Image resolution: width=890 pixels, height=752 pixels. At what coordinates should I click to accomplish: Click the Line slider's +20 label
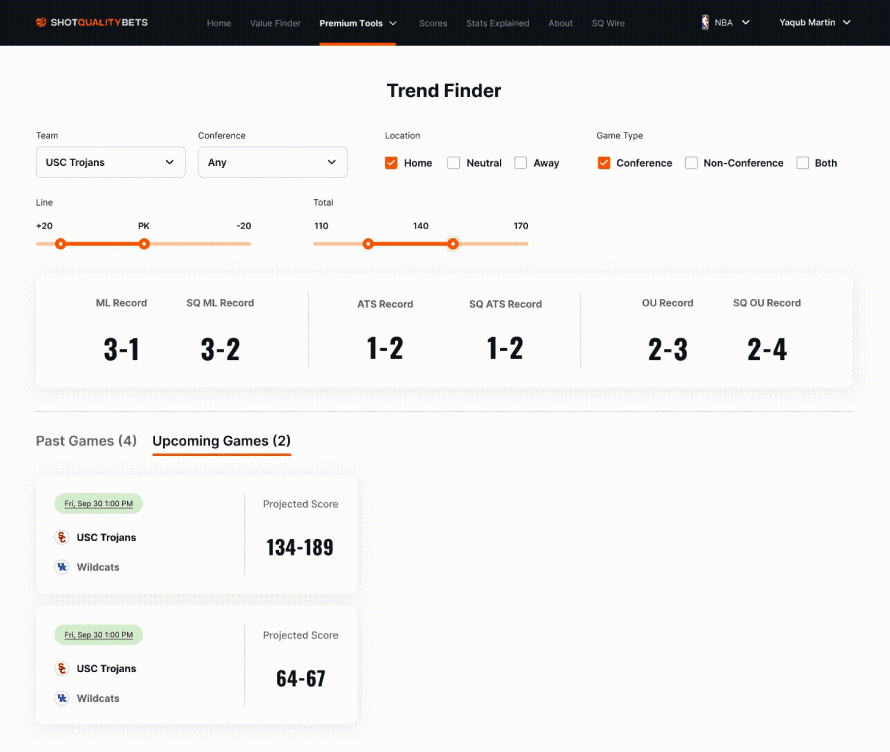pos(44,226)
